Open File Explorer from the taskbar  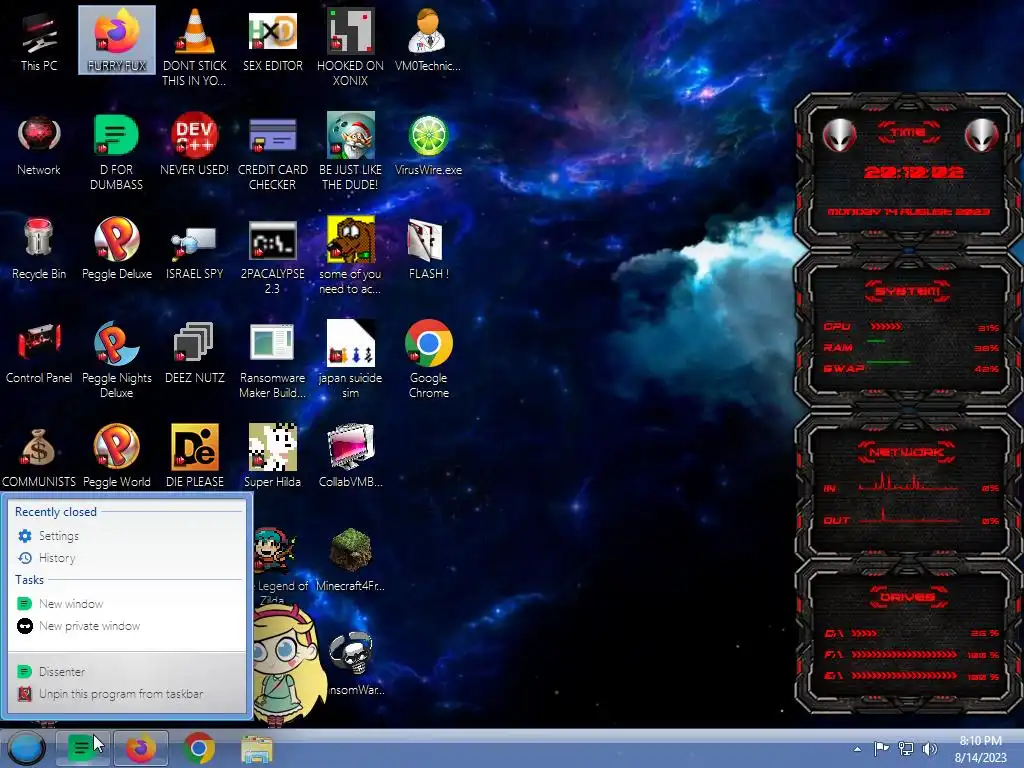point(257,749)
